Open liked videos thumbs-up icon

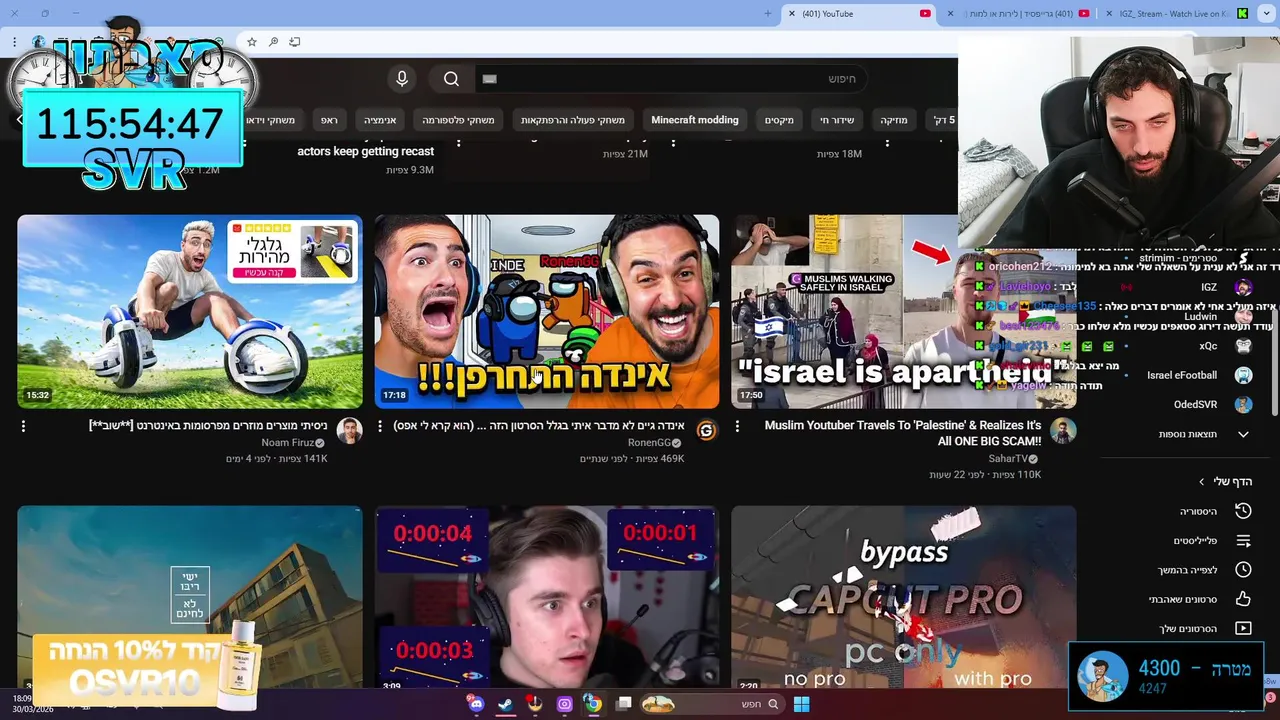[1243, 599]
